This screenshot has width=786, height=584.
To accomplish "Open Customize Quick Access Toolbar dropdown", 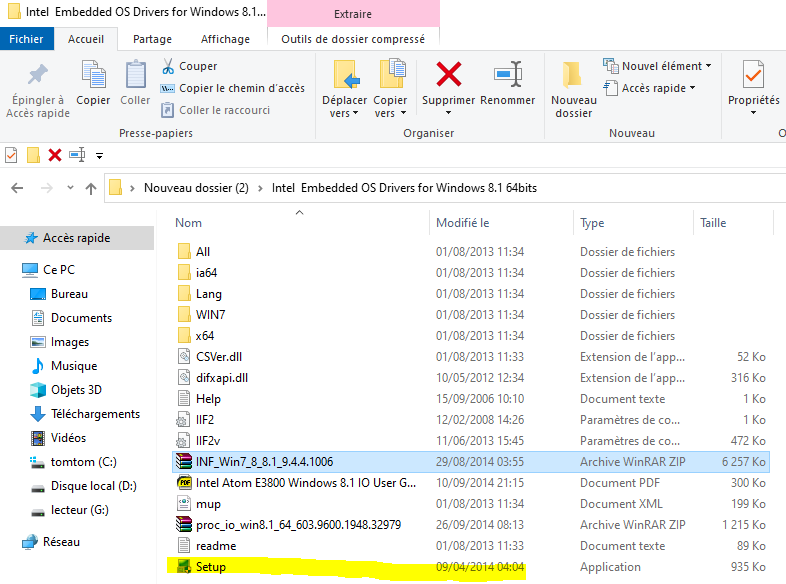I will tap(99, 156).
